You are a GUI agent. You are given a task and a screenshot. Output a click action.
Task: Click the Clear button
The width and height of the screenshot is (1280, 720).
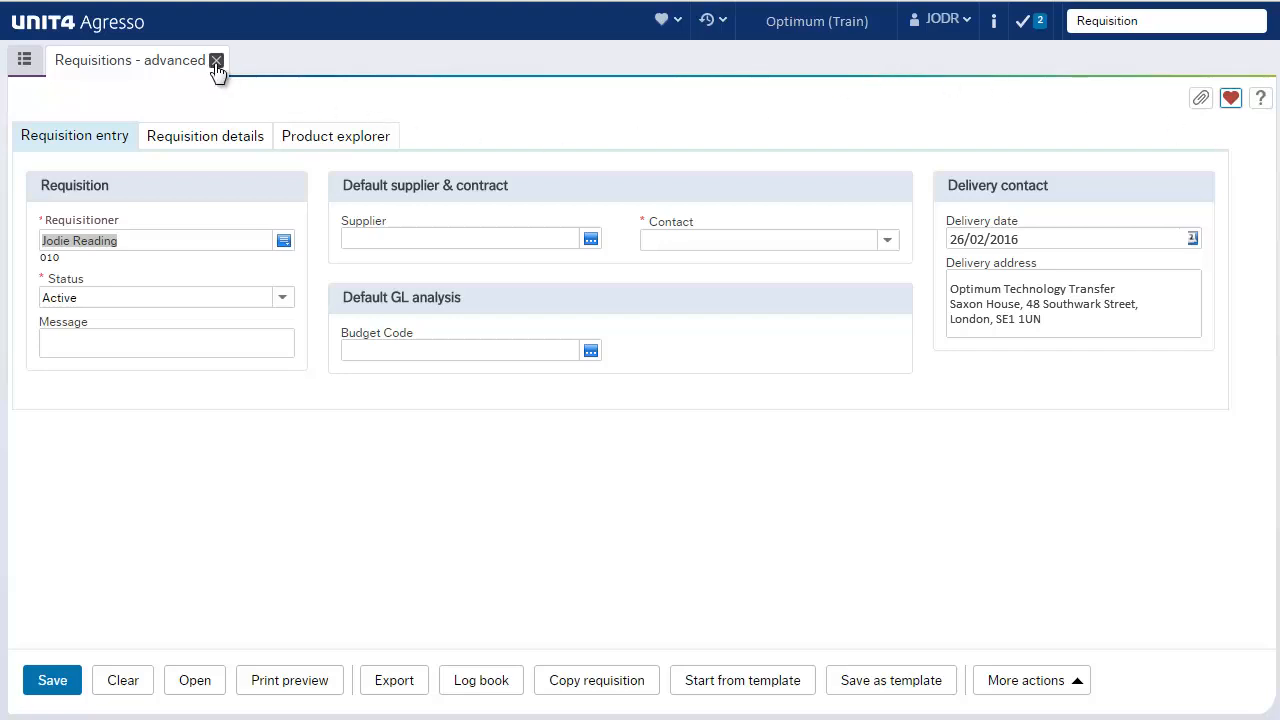pos(123,680)
